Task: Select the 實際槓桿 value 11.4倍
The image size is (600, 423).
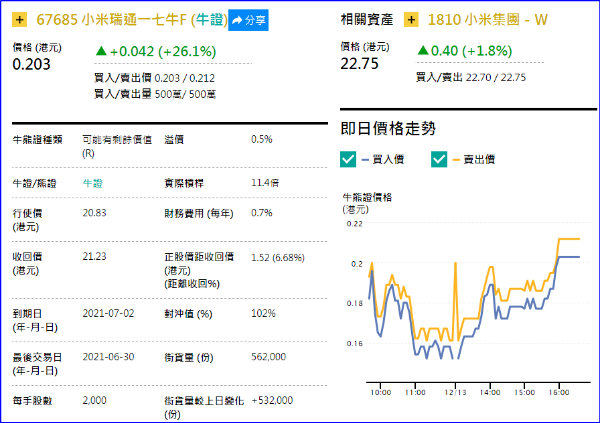Action: 265,183
